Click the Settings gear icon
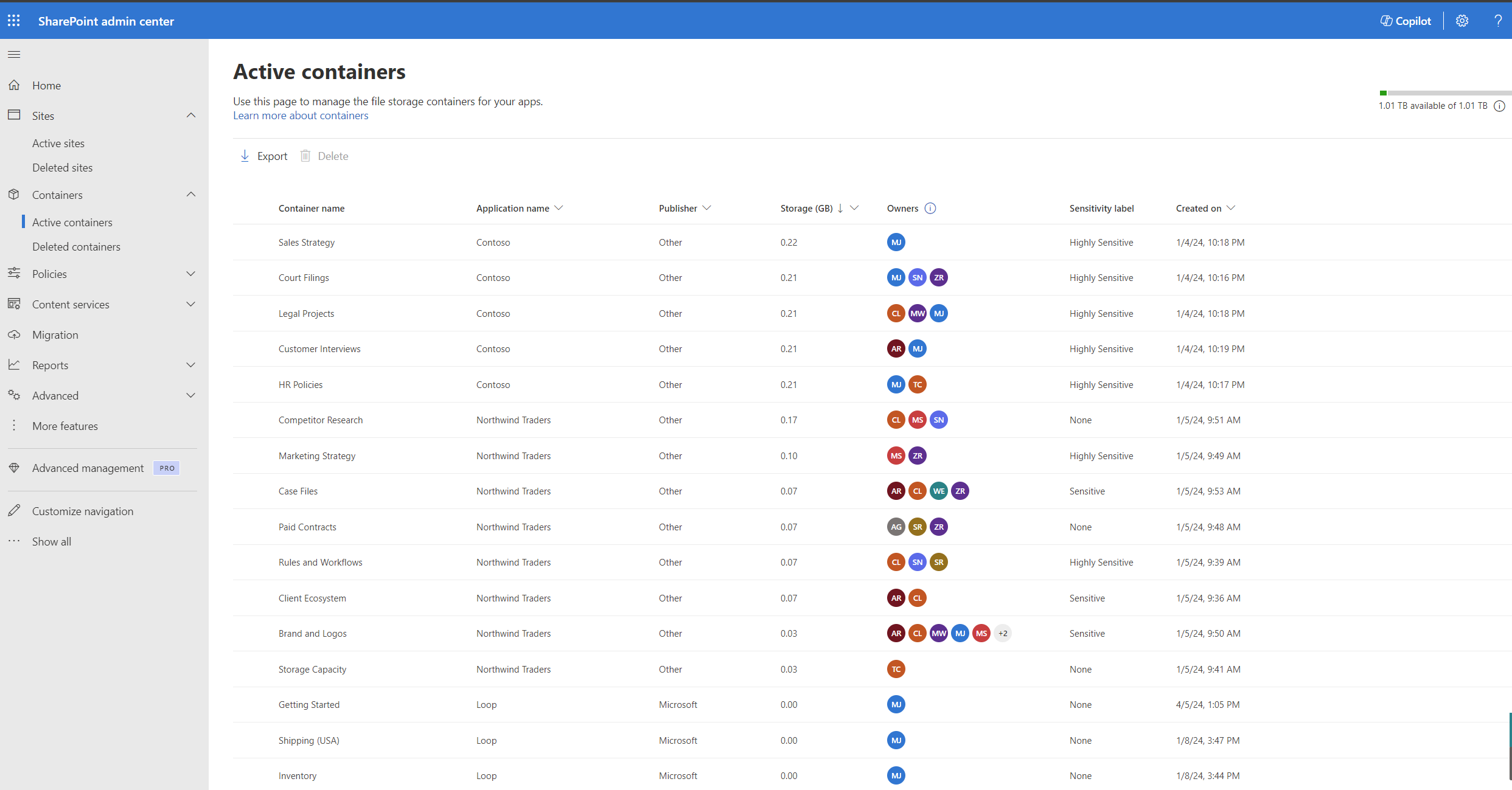This screenshot has height=790, width=1512. pos(1462,20)
